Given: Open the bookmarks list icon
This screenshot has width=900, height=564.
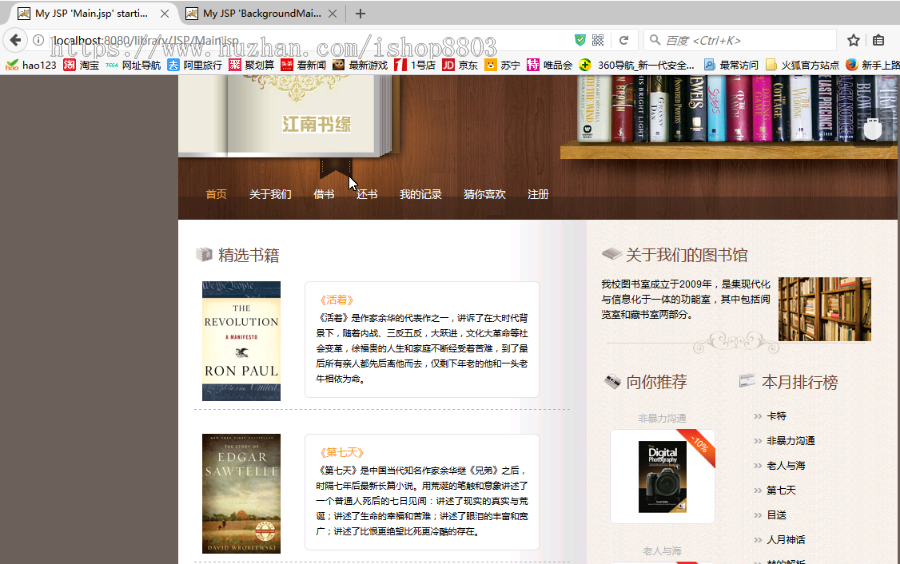Looking at the screenshot, I should [x=878, y=40].
